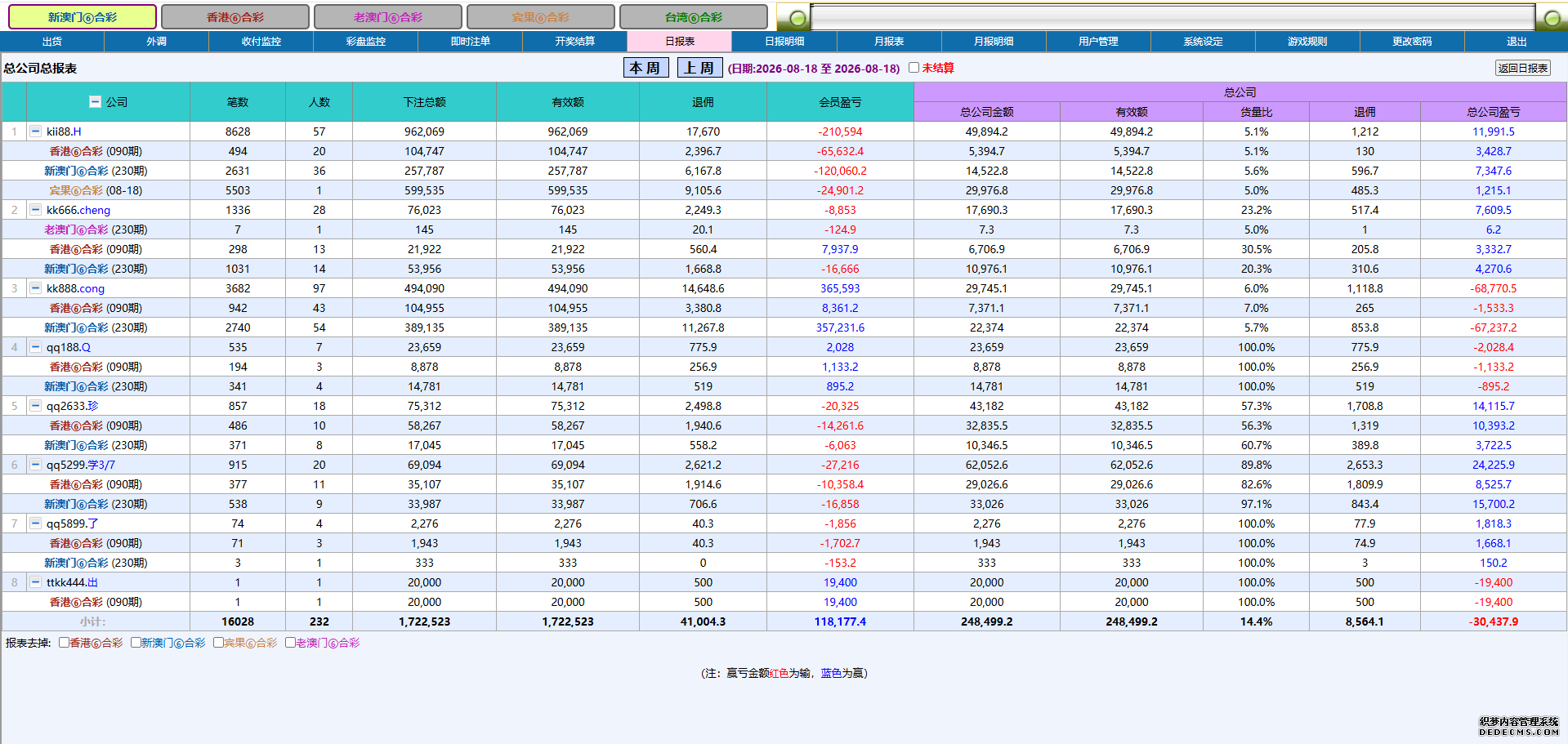Check 香港⑥合彩 in report exclusion
The height and width of the screenshot is (744, 1568).
point(64,643)
